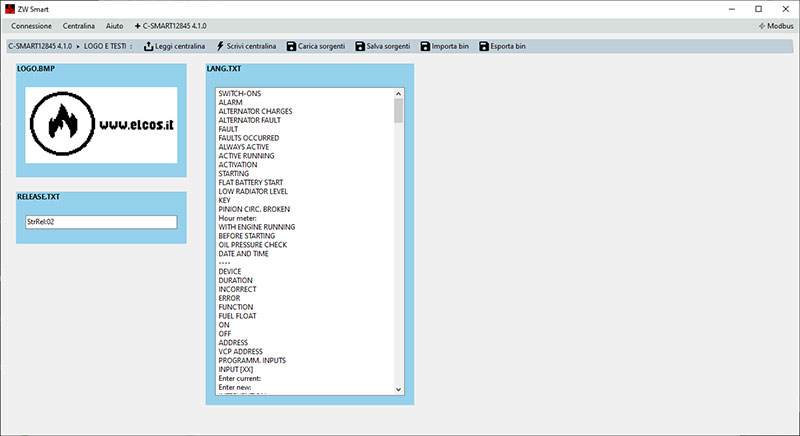Image resolution: width=800 pixels, height=436 pixels.
Task: Click the Modbus status icon
Action: pos(763,24)
